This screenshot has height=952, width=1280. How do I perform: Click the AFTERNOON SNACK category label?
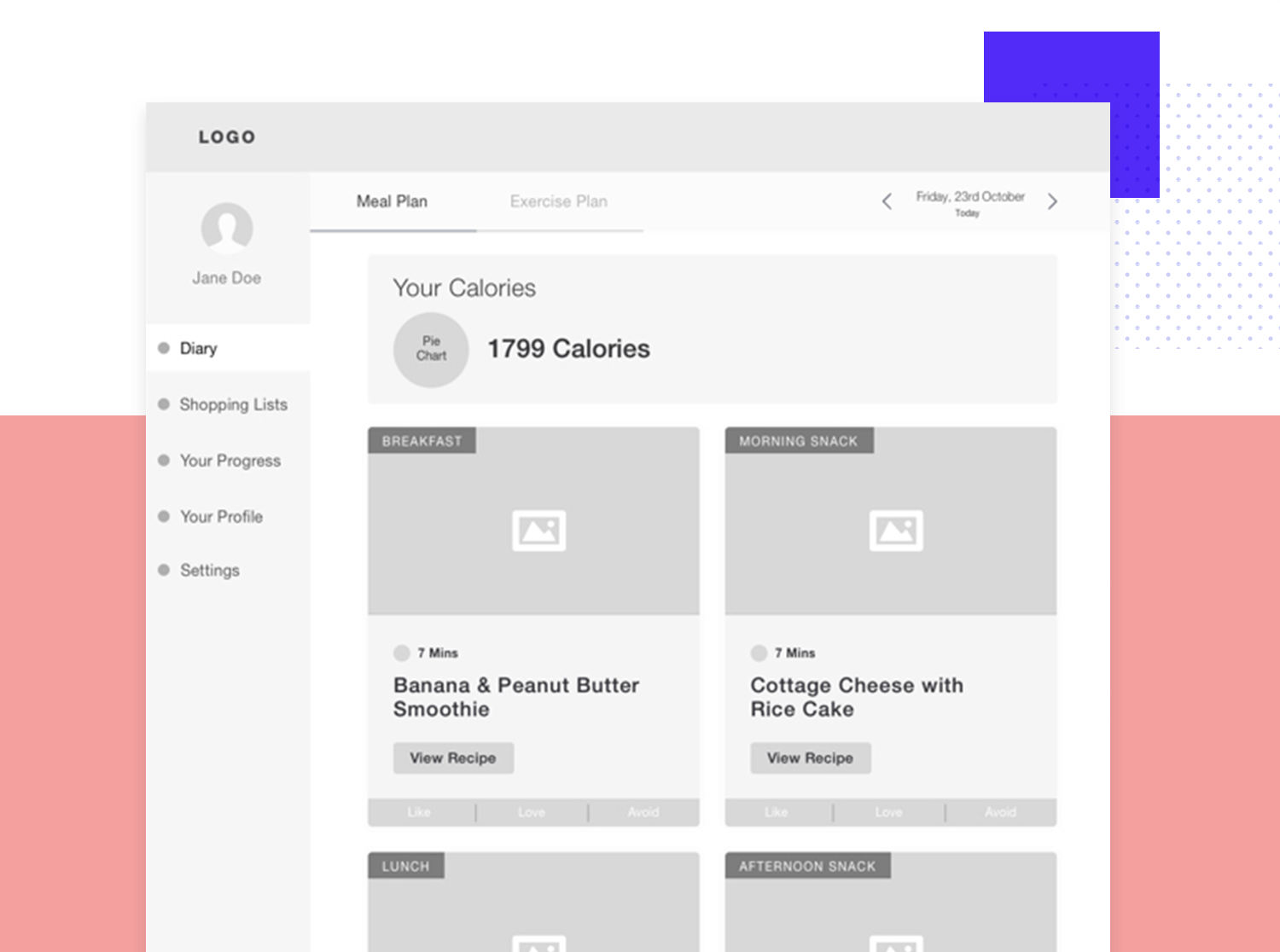[807, 866]
